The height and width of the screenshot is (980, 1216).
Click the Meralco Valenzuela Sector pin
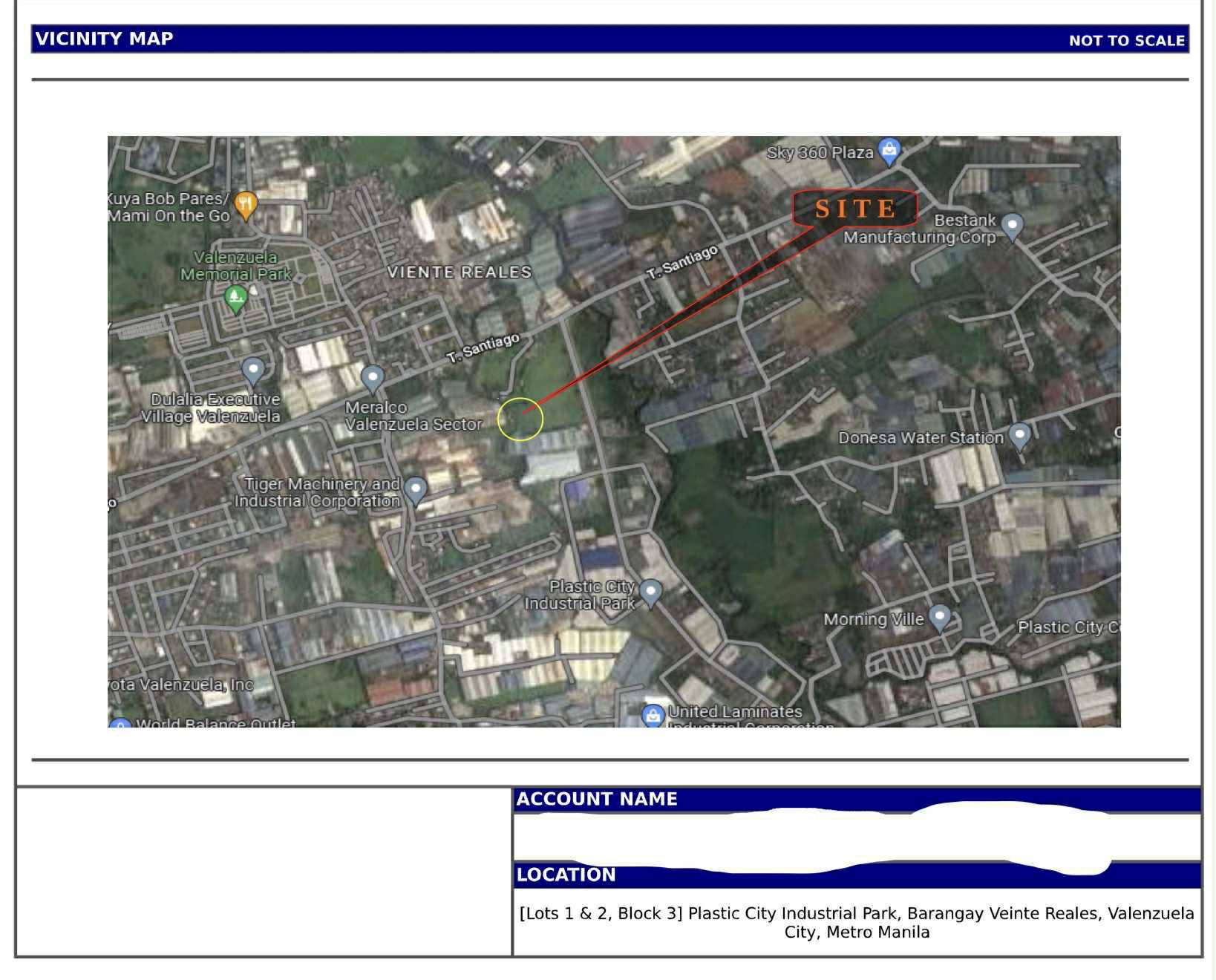coord(372,377)
